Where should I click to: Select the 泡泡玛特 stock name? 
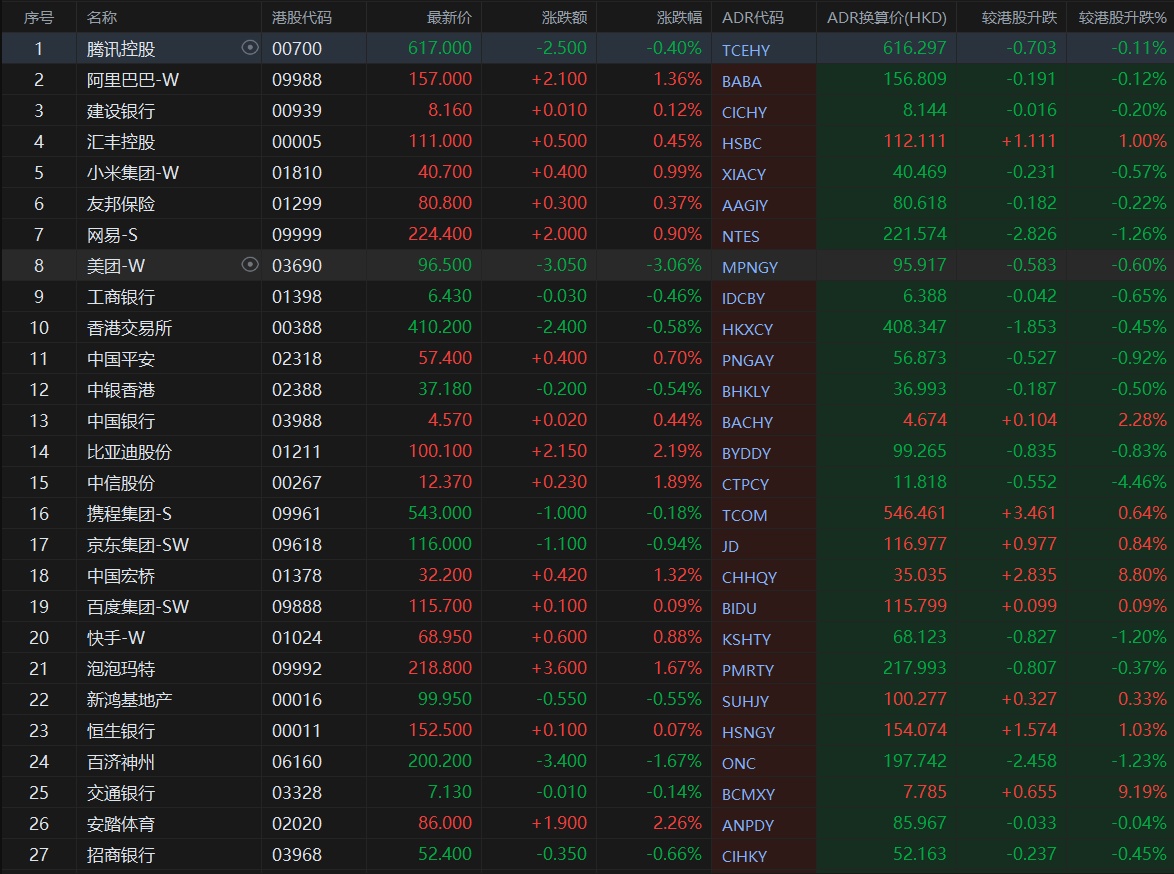(x=121, y=669)
